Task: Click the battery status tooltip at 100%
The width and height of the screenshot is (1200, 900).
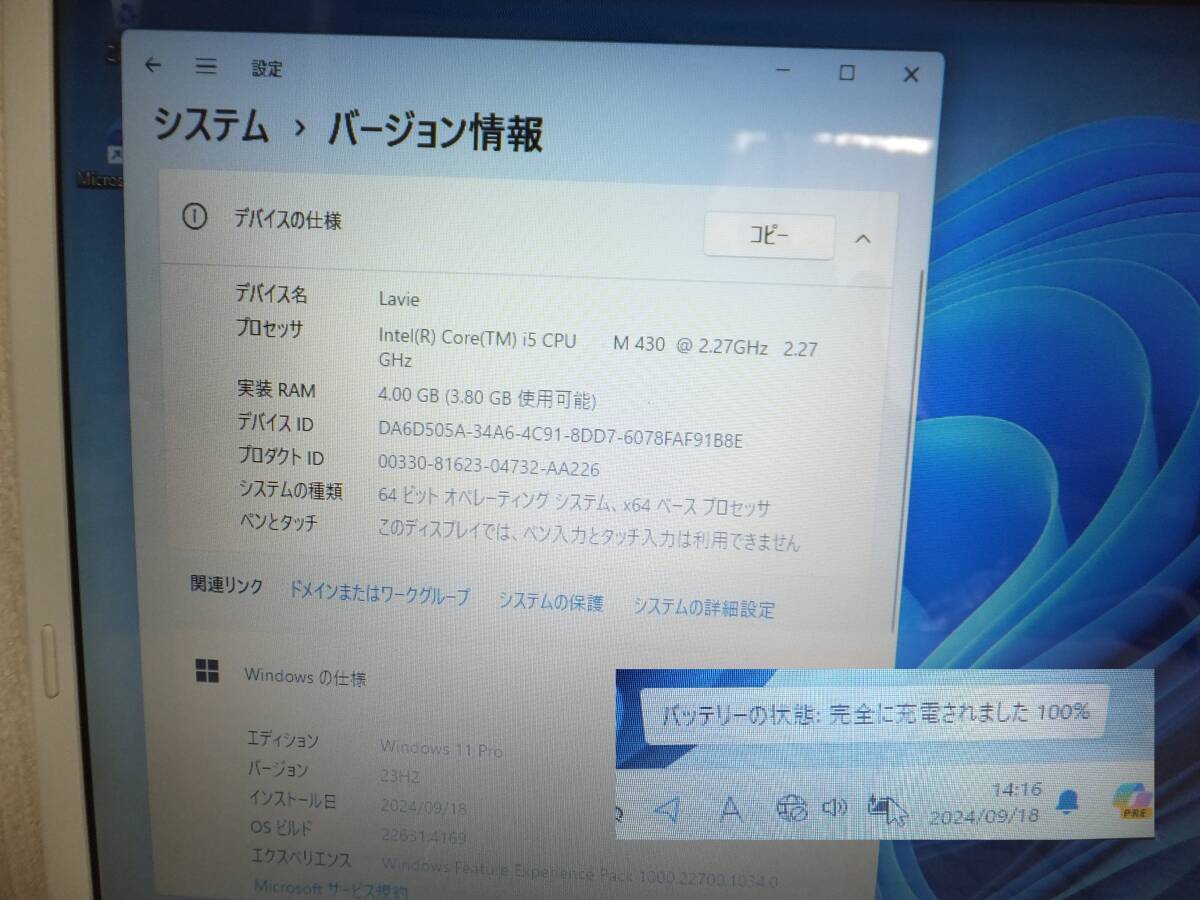Action: tap(875, 713)
